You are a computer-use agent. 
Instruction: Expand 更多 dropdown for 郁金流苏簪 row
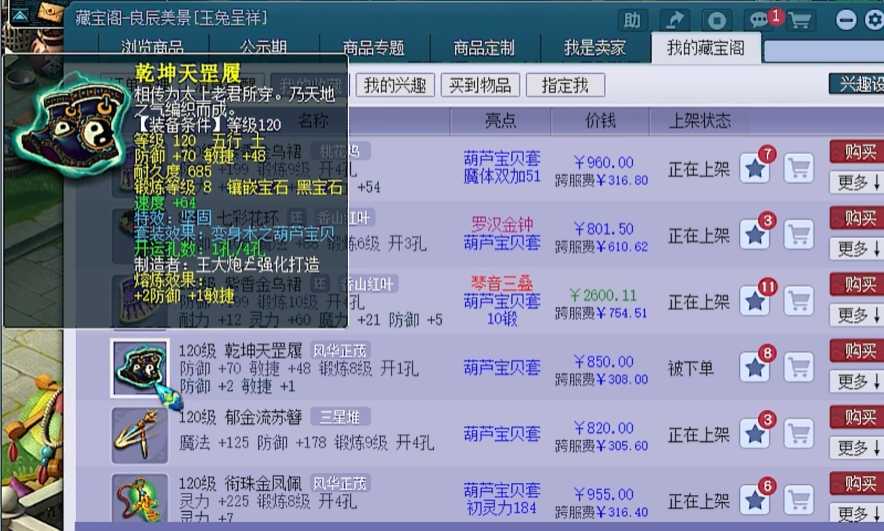858,448
